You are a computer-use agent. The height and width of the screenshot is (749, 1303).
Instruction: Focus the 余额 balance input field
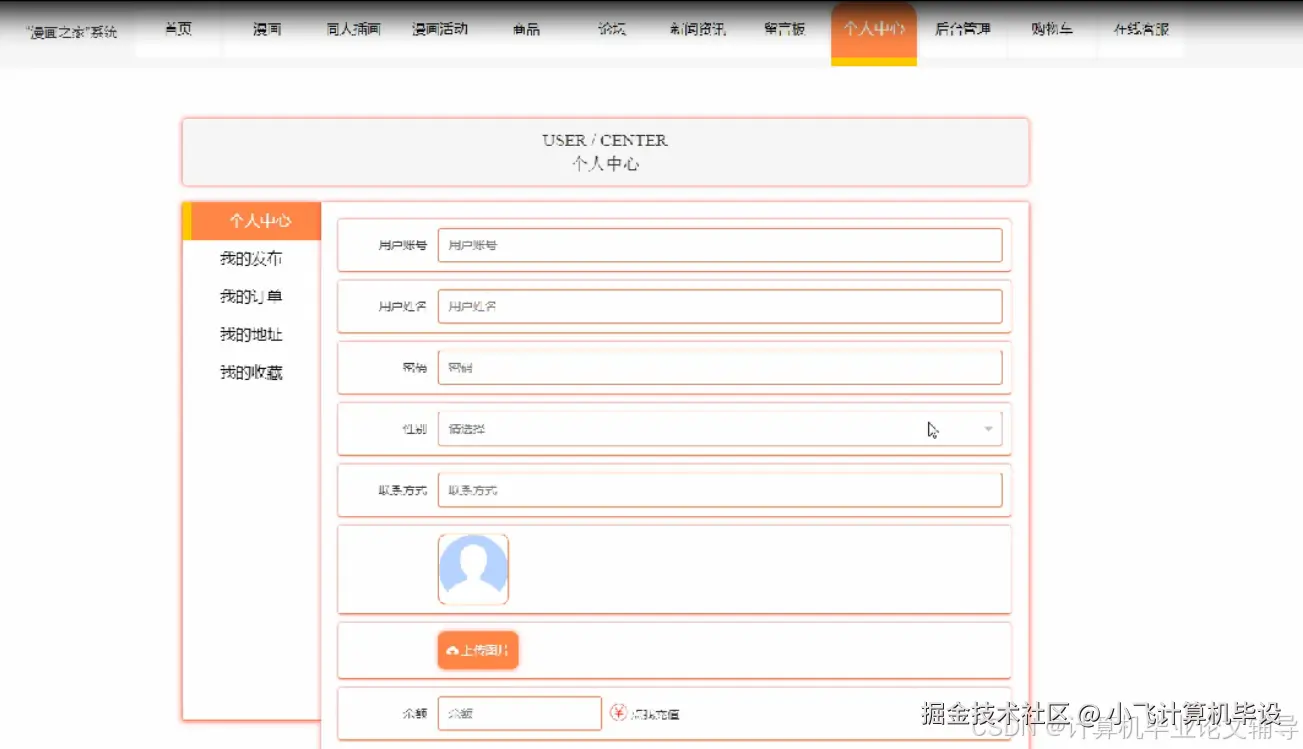click(520, 714)
